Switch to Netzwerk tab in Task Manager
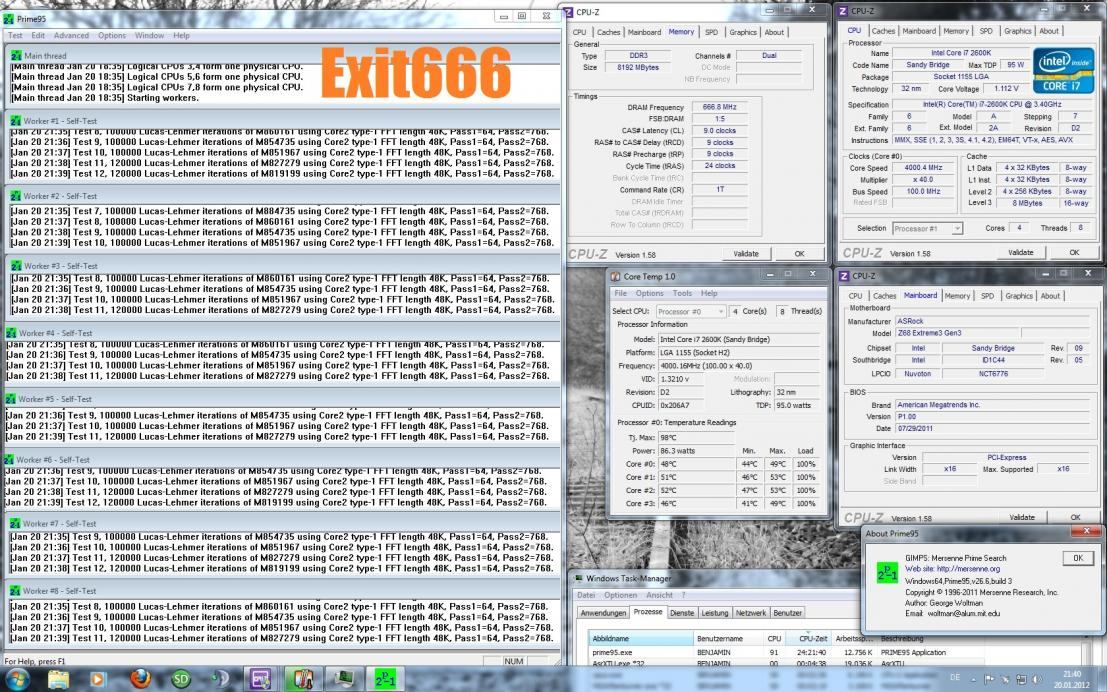 click(750, 612)
